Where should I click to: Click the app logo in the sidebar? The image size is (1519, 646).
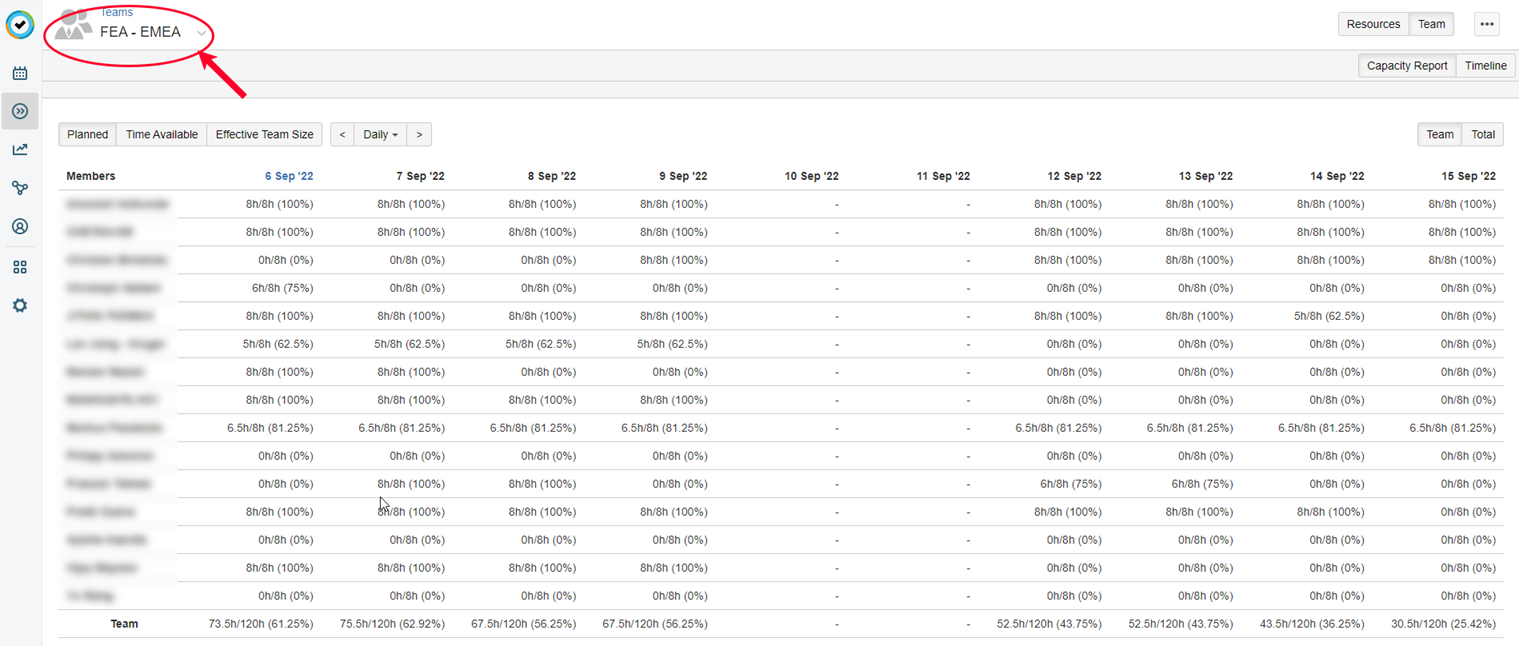coord(20,25)
